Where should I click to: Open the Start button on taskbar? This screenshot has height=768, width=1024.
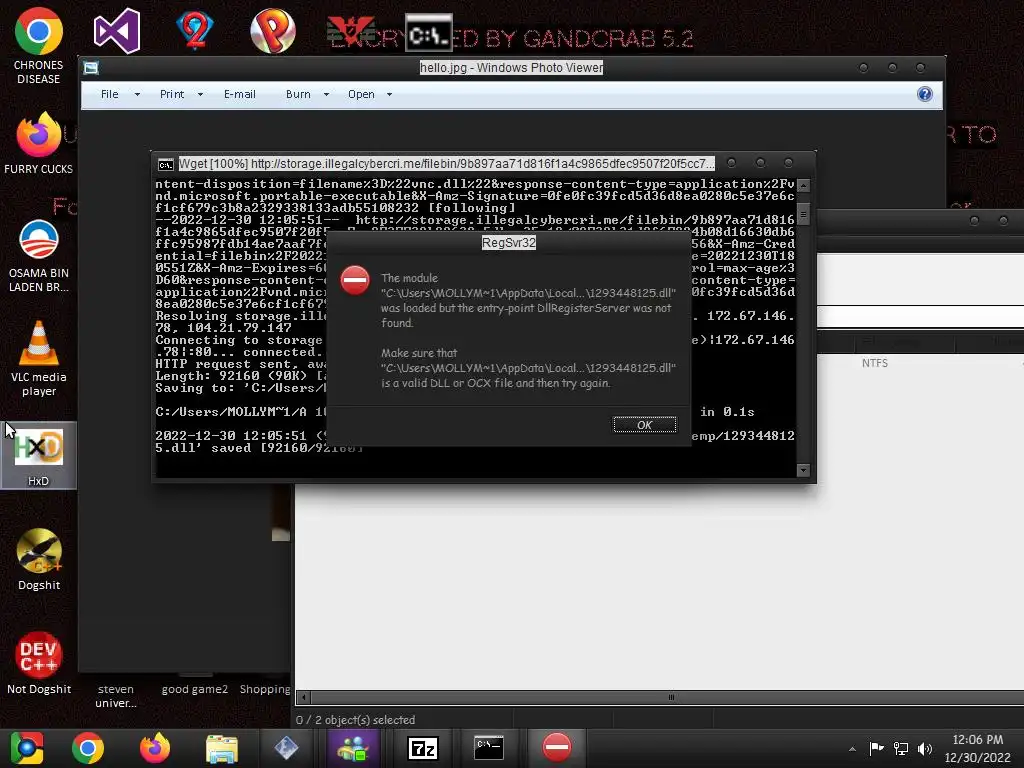[26, 748]
